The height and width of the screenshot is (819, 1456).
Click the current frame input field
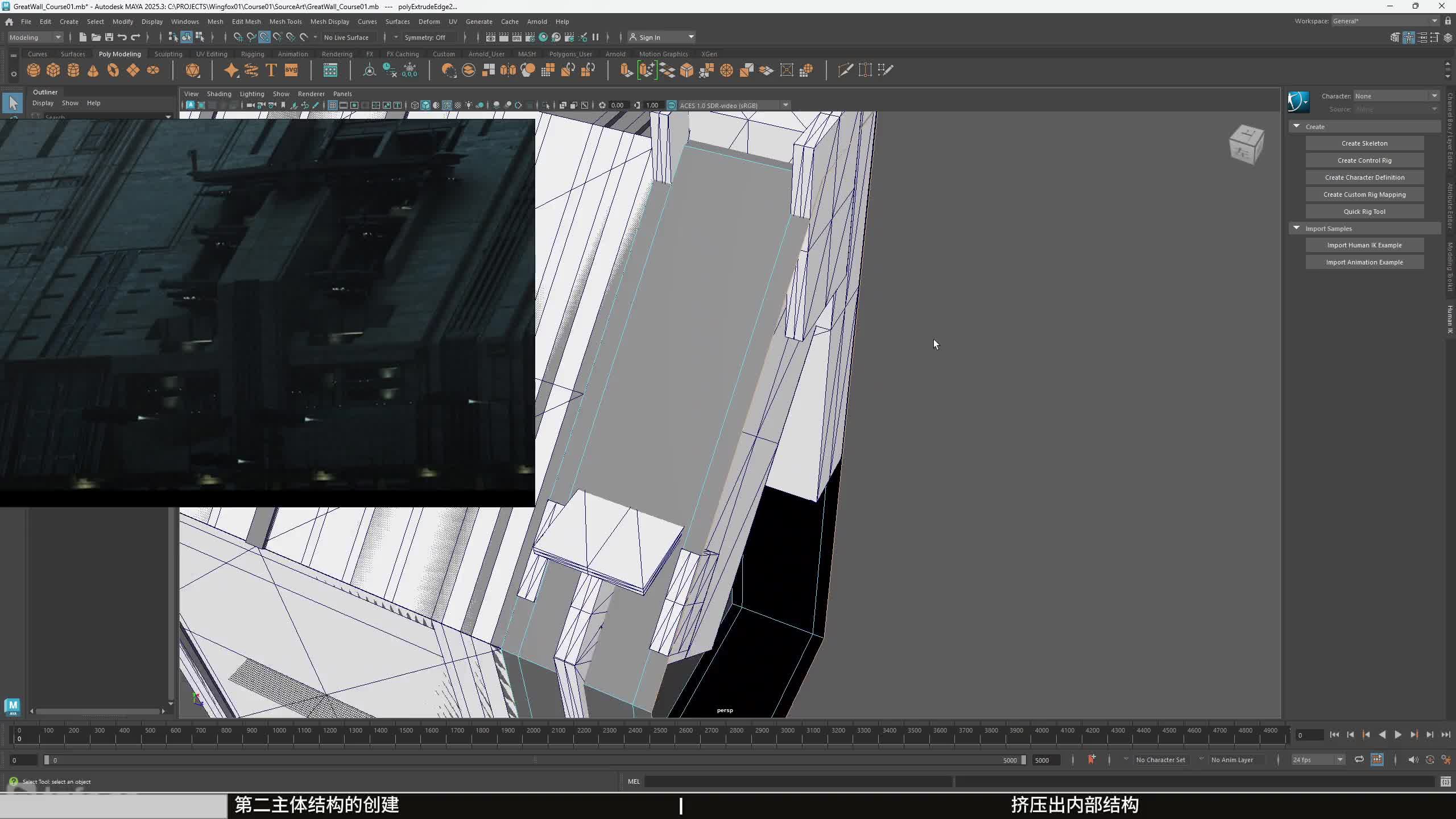(1309, 735)
